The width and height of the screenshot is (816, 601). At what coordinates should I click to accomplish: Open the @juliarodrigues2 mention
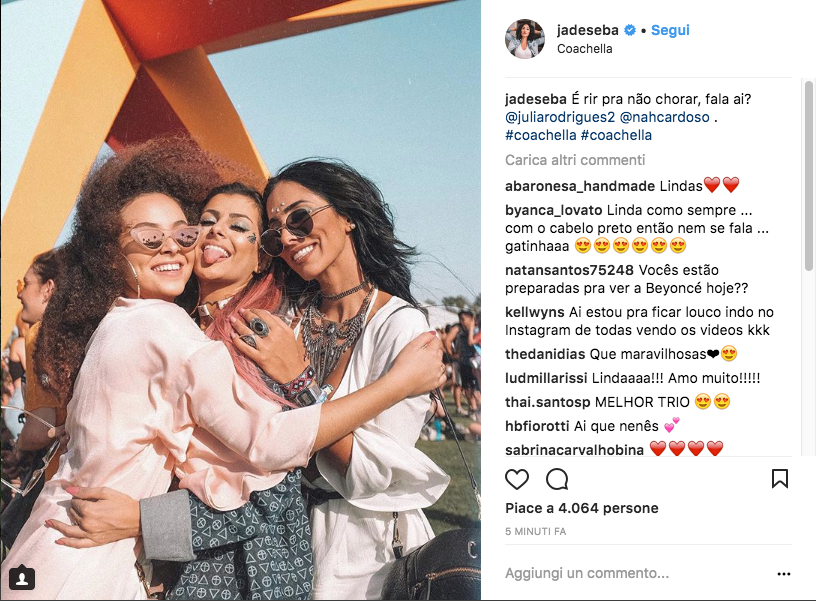click(560, 117)
